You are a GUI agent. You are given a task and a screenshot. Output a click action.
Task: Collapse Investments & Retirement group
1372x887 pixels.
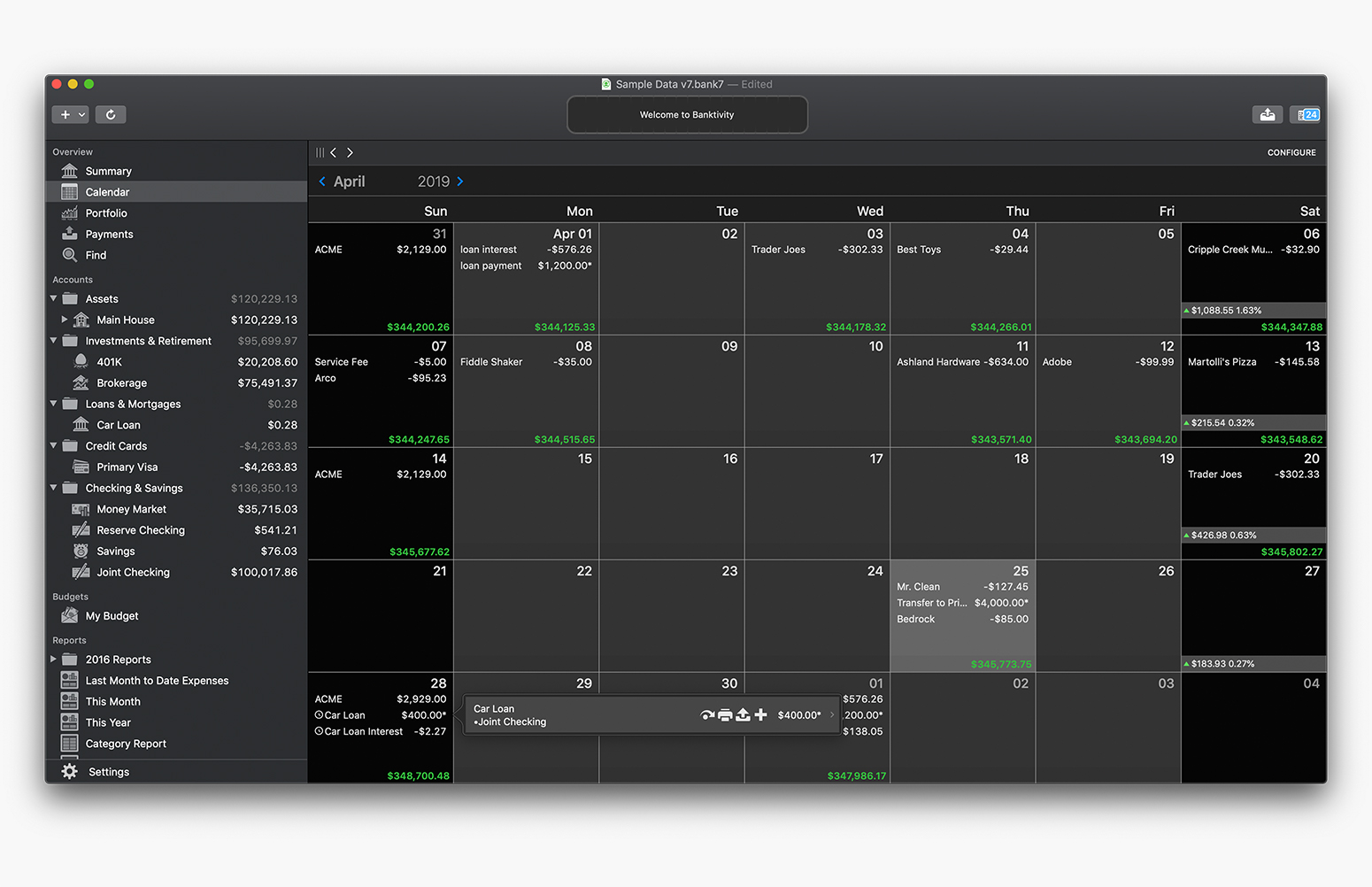[54, 341]
